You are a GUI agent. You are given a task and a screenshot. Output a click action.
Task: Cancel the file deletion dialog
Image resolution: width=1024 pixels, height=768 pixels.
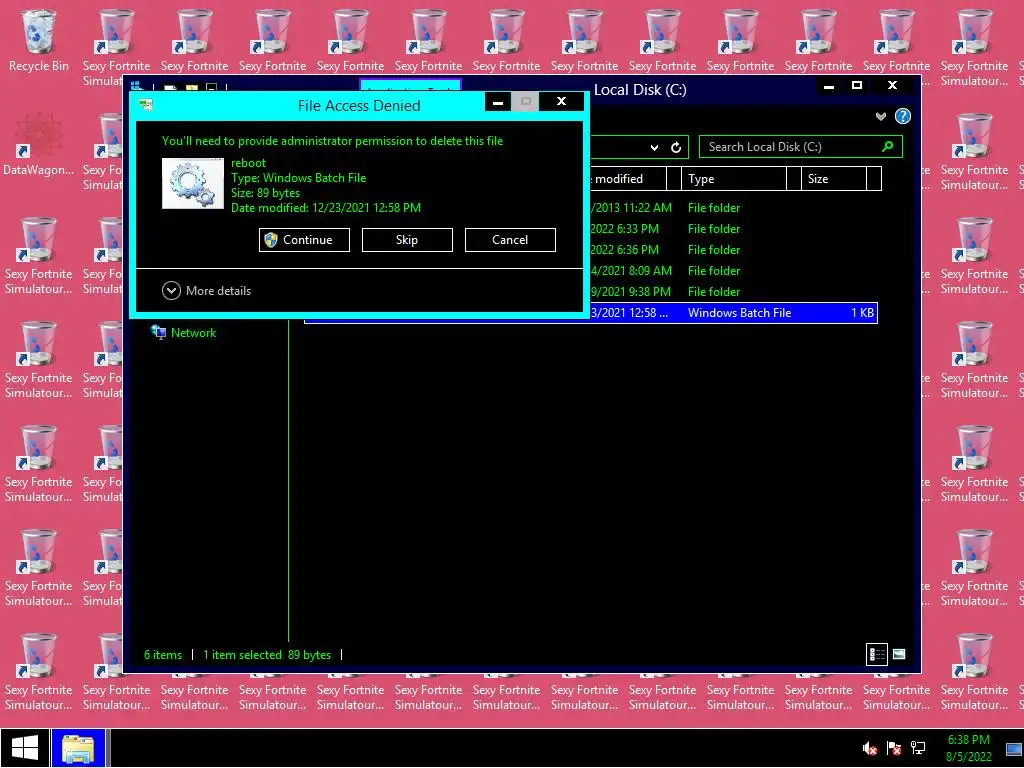pos(510,240)
